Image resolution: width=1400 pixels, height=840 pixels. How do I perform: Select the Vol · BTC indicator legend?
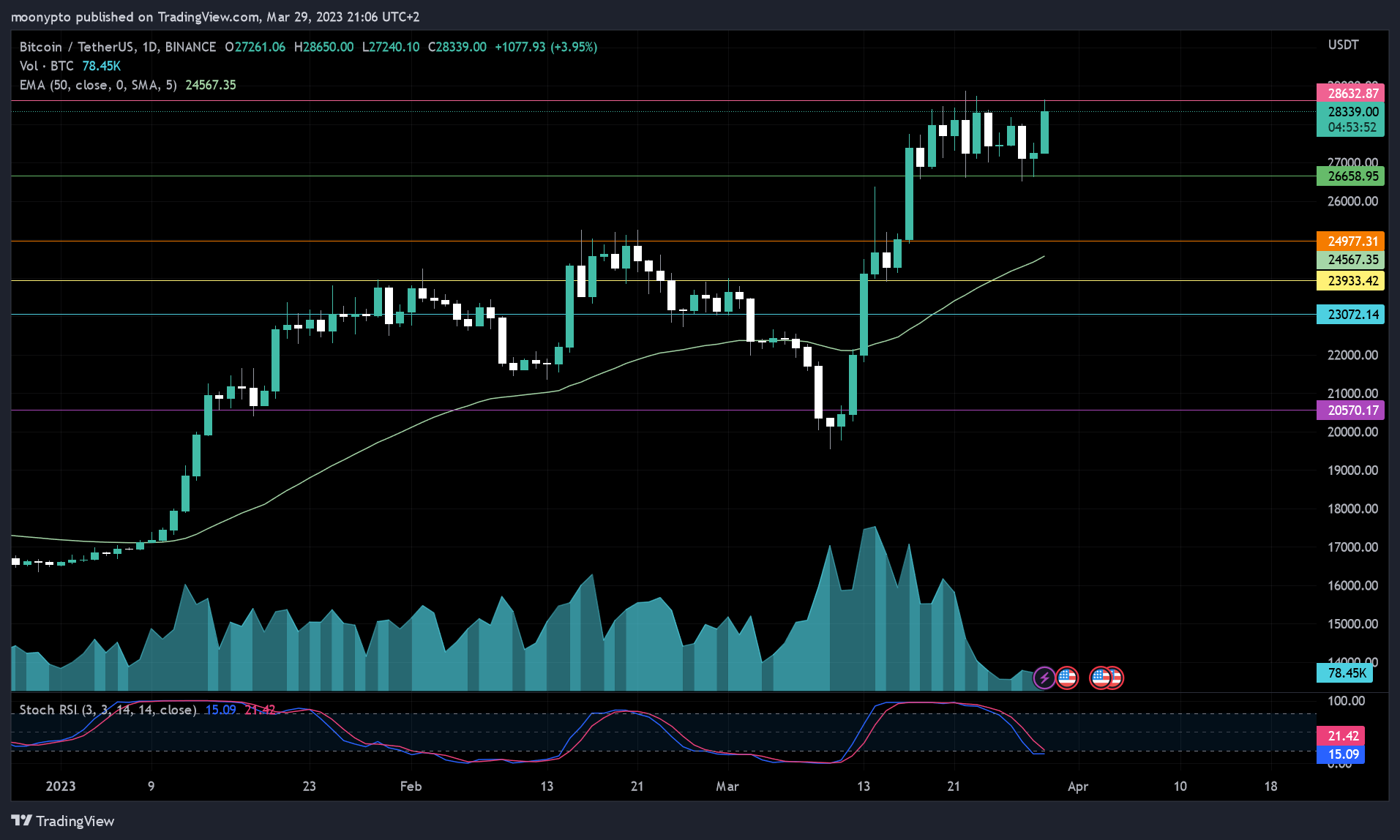(46, 66)
